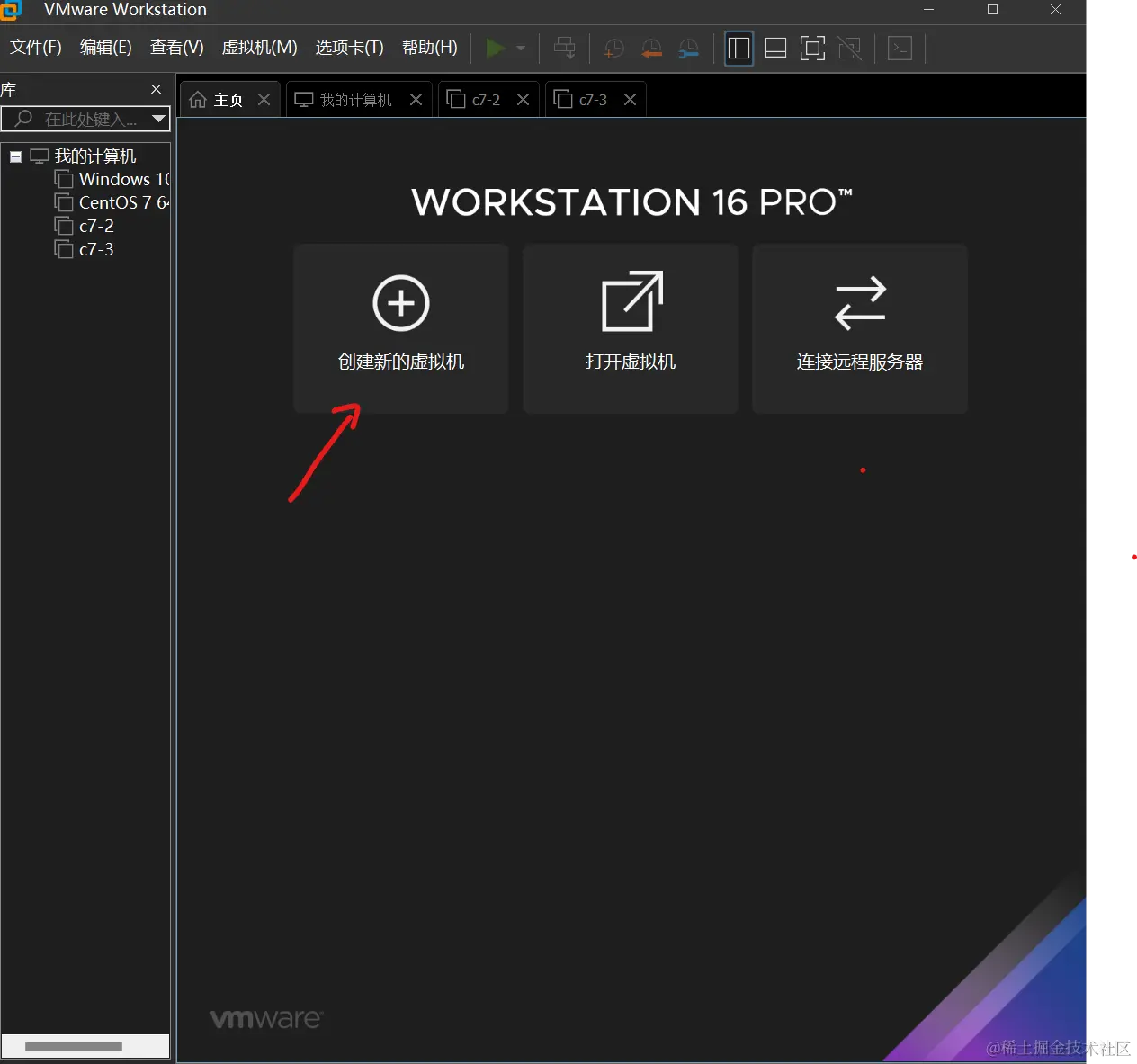Click 连接远程服务器 button
The image size is (1137, 1064).
(860, 328)
